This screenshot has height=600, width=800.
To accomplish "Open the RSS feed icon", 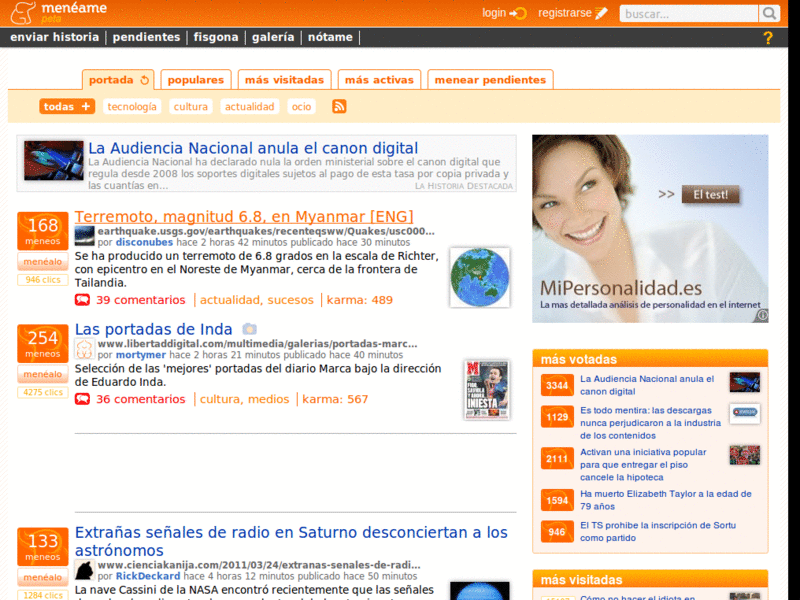I will click(x=339, y=106).
